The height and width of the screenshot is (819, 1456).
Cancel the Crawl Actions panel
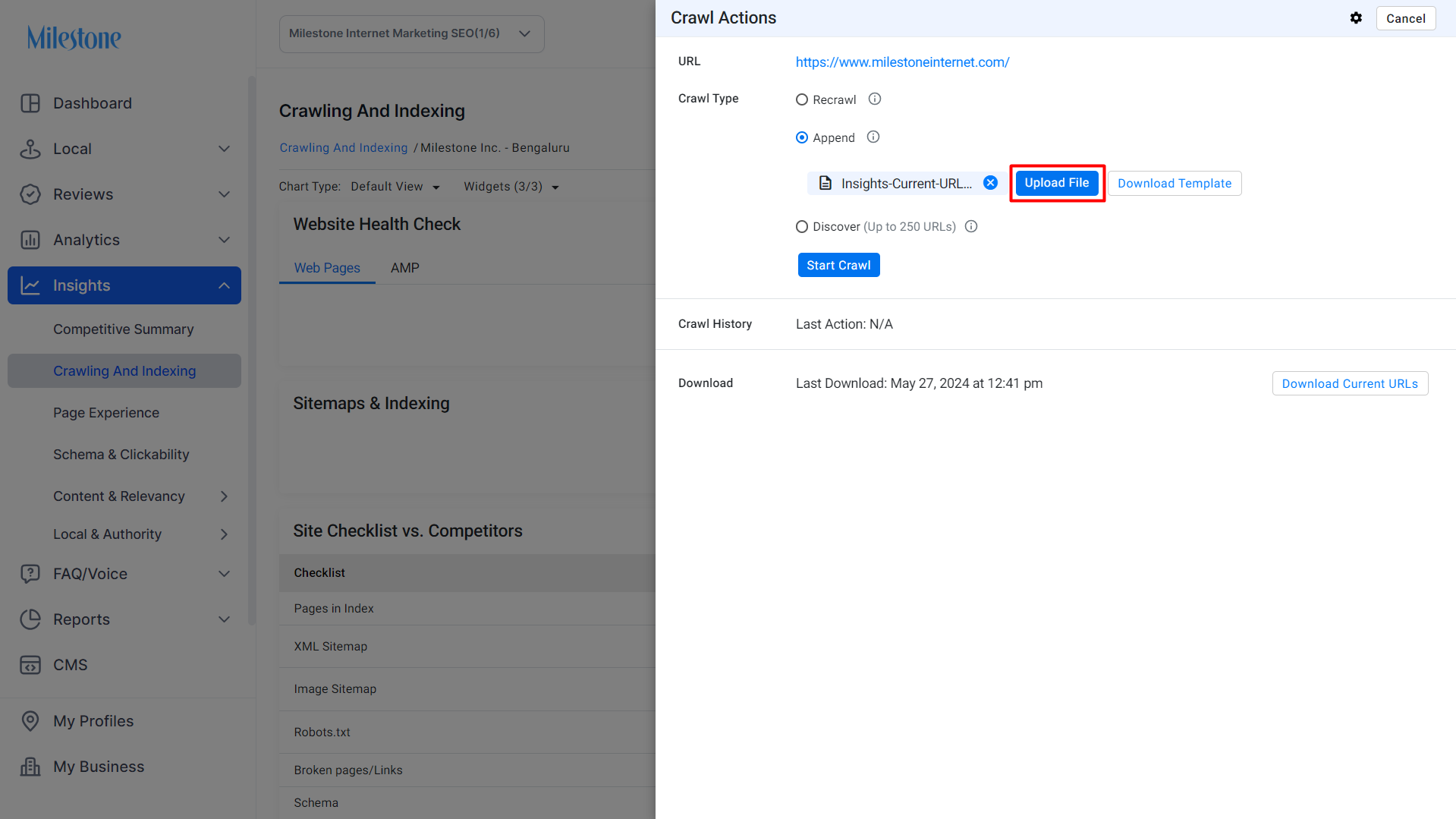pos(1406,18)
